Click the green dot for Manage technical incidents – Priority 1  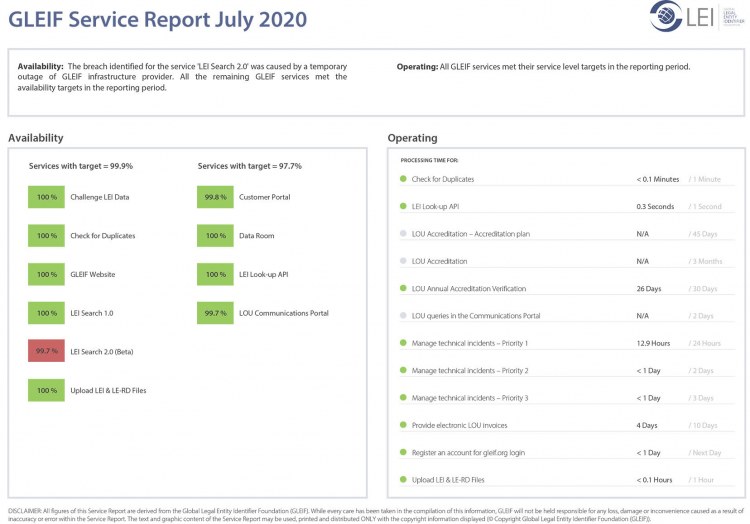point(403,343)
